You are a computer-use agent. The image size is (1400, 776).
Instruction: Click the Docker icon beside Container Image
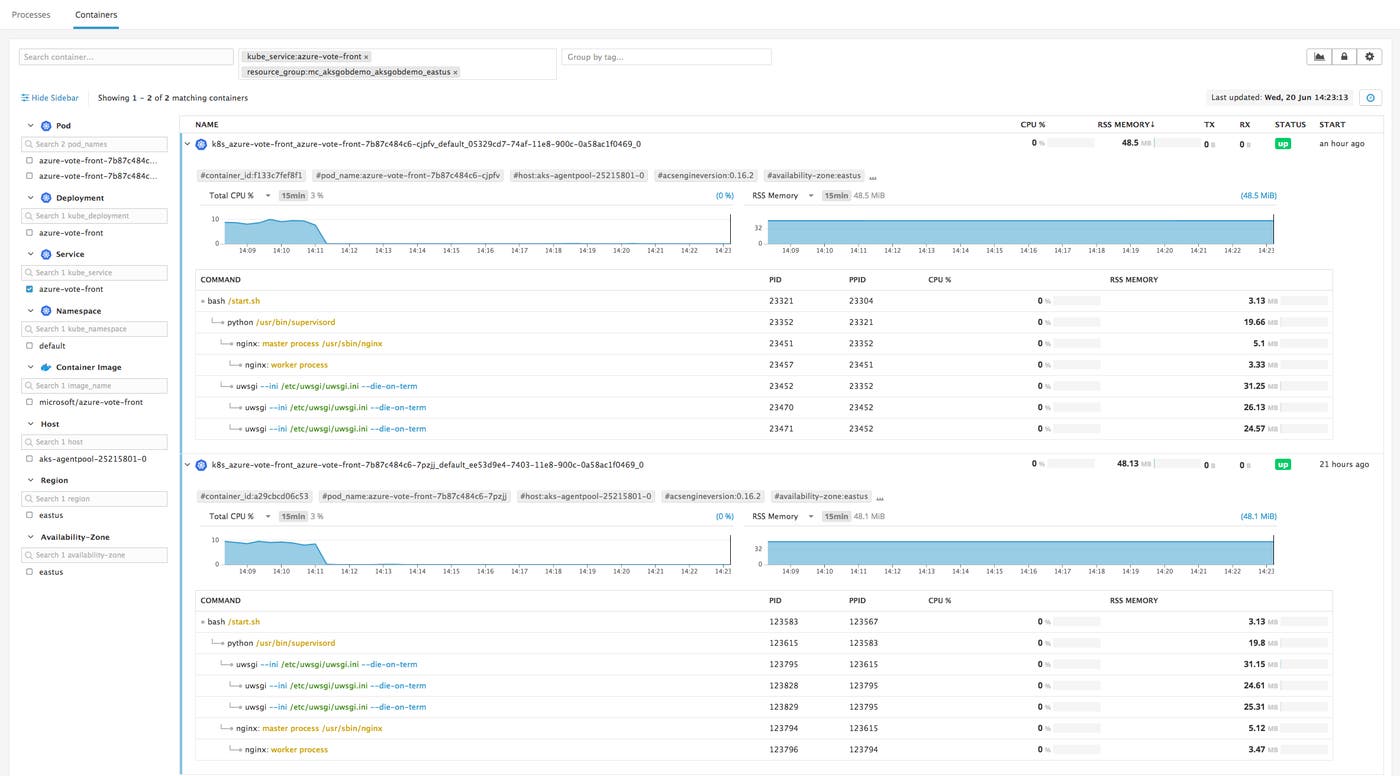point(46,367)
